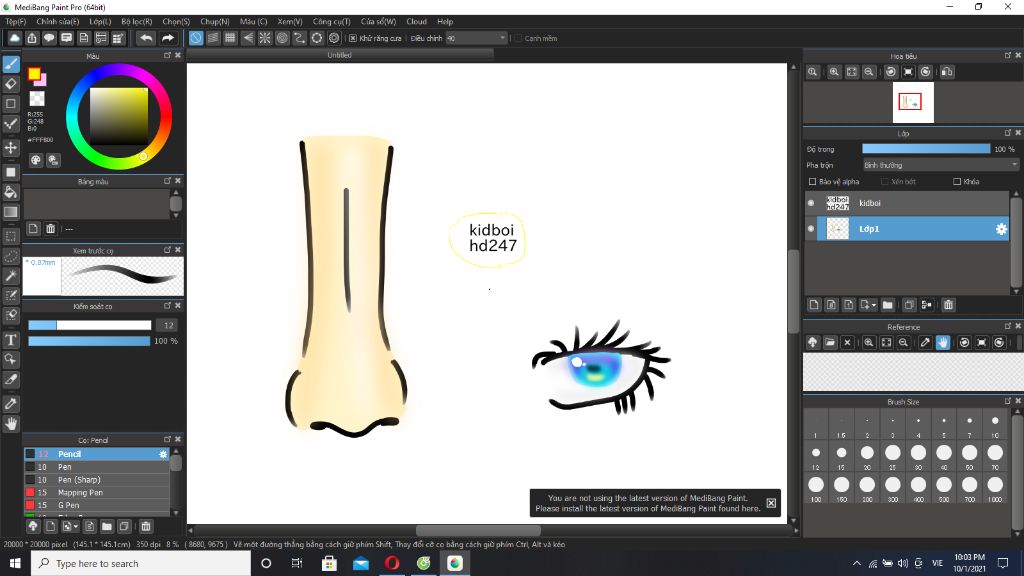Toggle hand tool in Reference panel
Viewport: 1024px width, 576px height.
coord(942,343)
